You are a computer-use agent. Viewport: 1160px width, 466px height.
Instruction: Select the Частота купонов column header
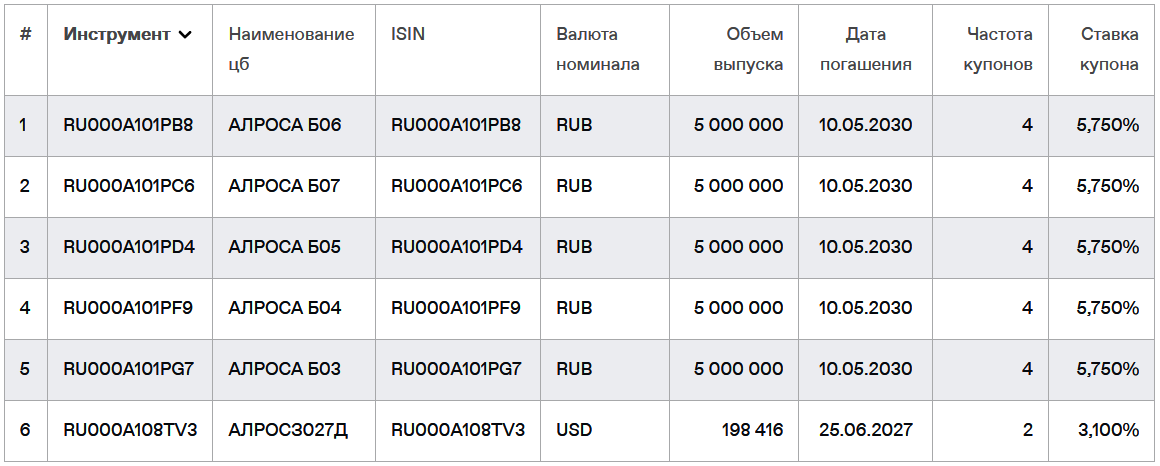[997, 49]
